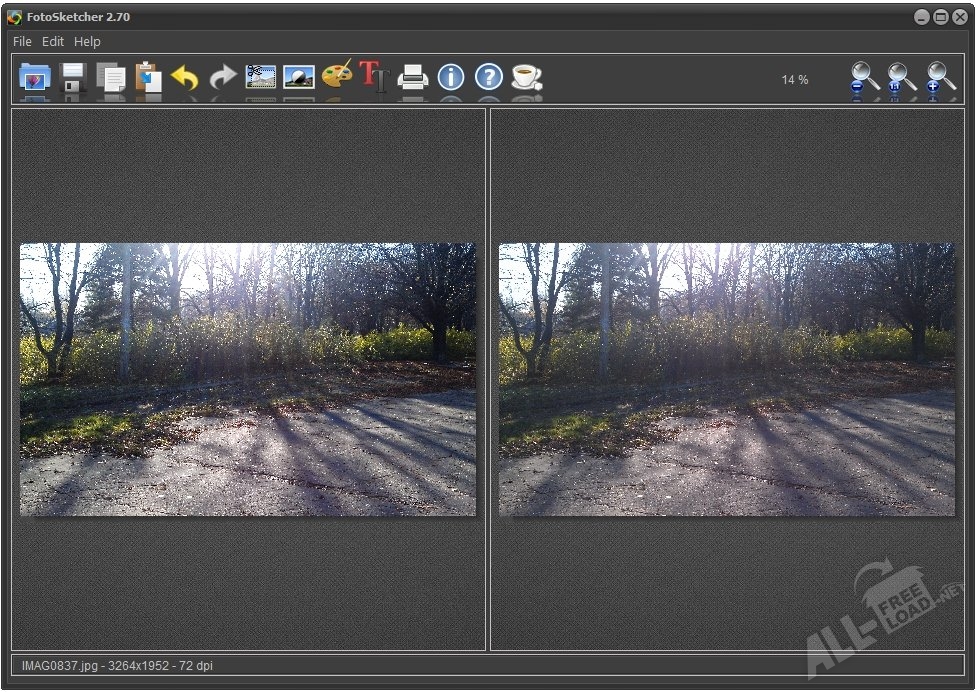The image size is (977, 692).
Task: Open drawing parameters via the paint palette
Action: [337, 77]
